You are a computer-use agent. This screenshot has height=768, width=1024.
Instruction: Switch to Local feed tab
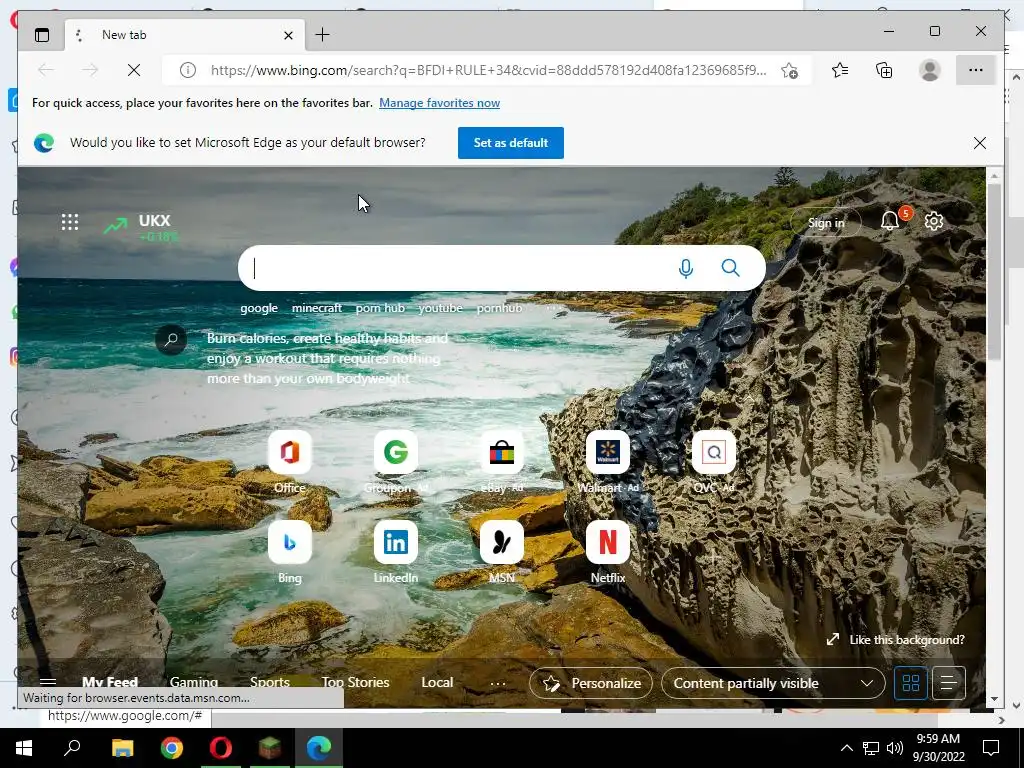tap(437, 682)
